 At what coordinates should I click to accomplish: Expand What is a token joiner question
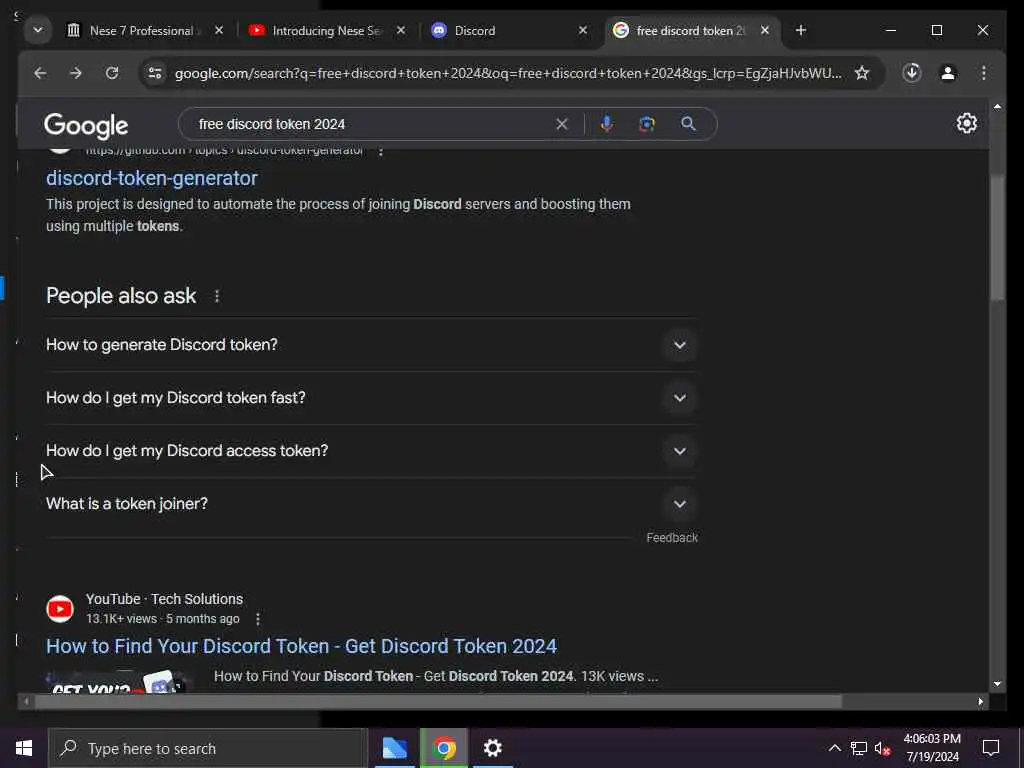click(x=371, y=504)
